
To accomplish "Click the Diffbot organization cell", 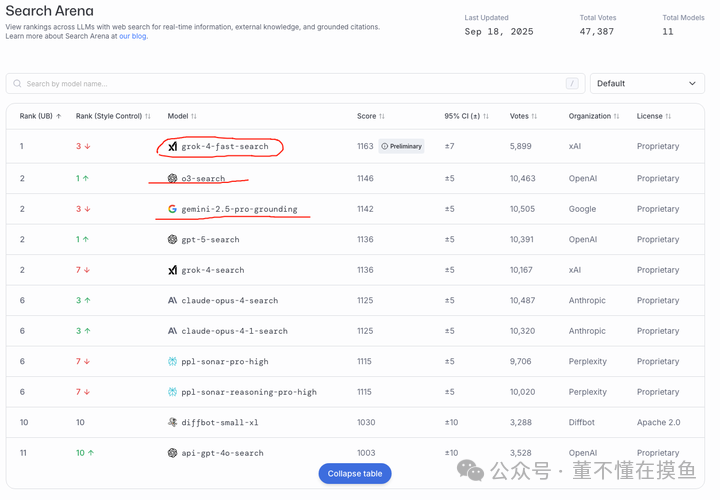I will coord(581,422).
